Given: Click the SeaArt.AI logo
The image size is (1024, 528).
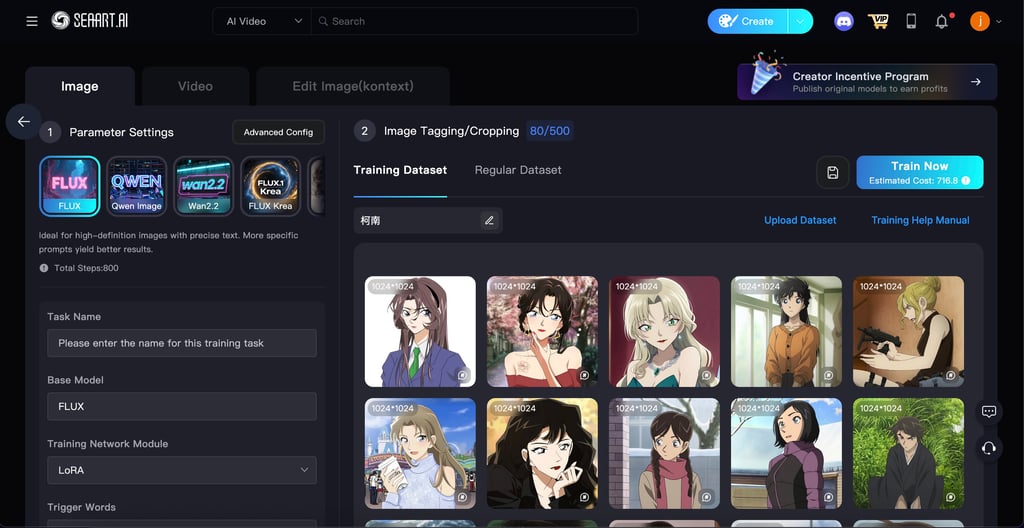Looking at the screenshot, I should [90, 21].
